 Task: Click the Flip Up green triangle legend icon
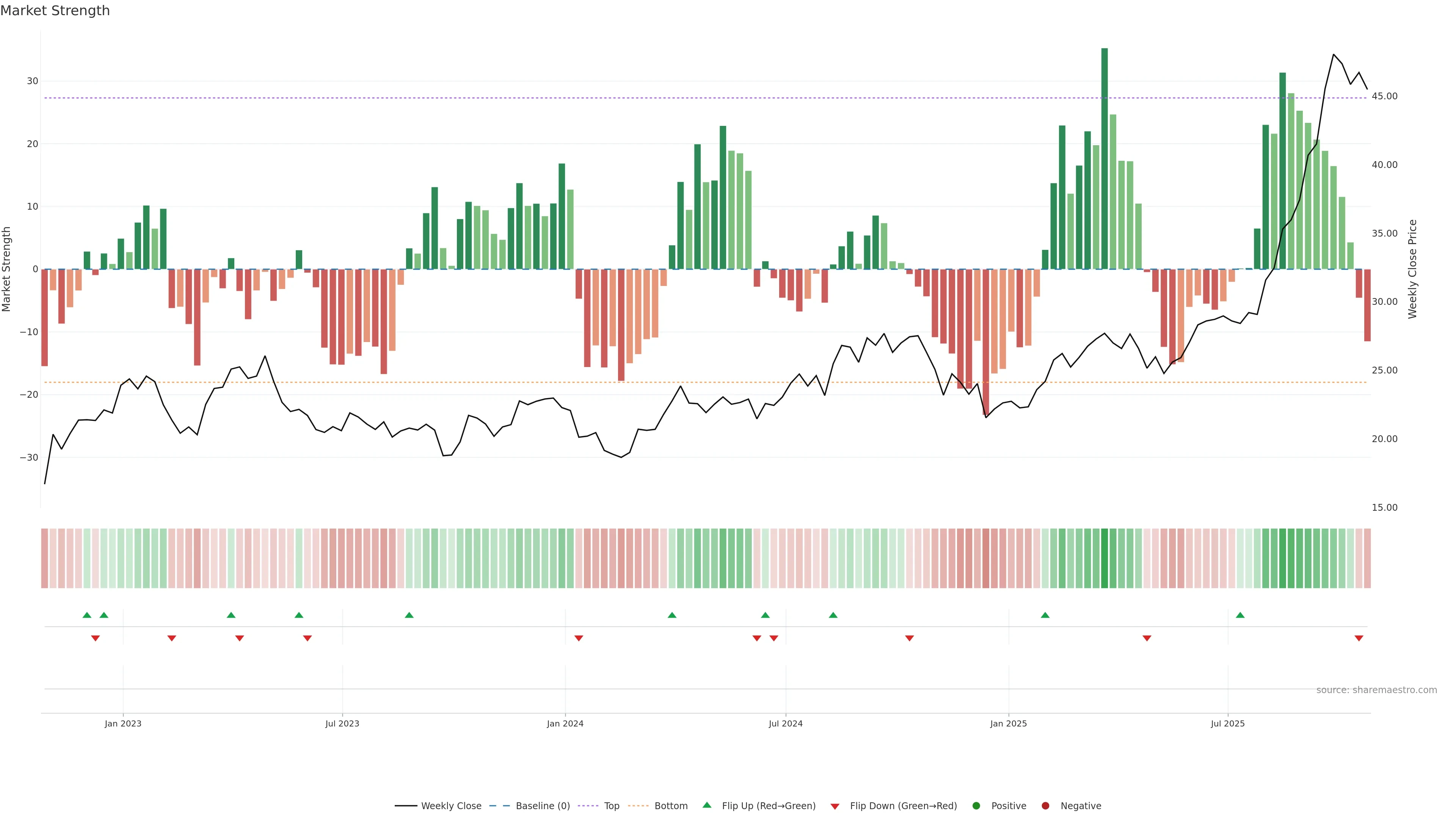(706, 805)
